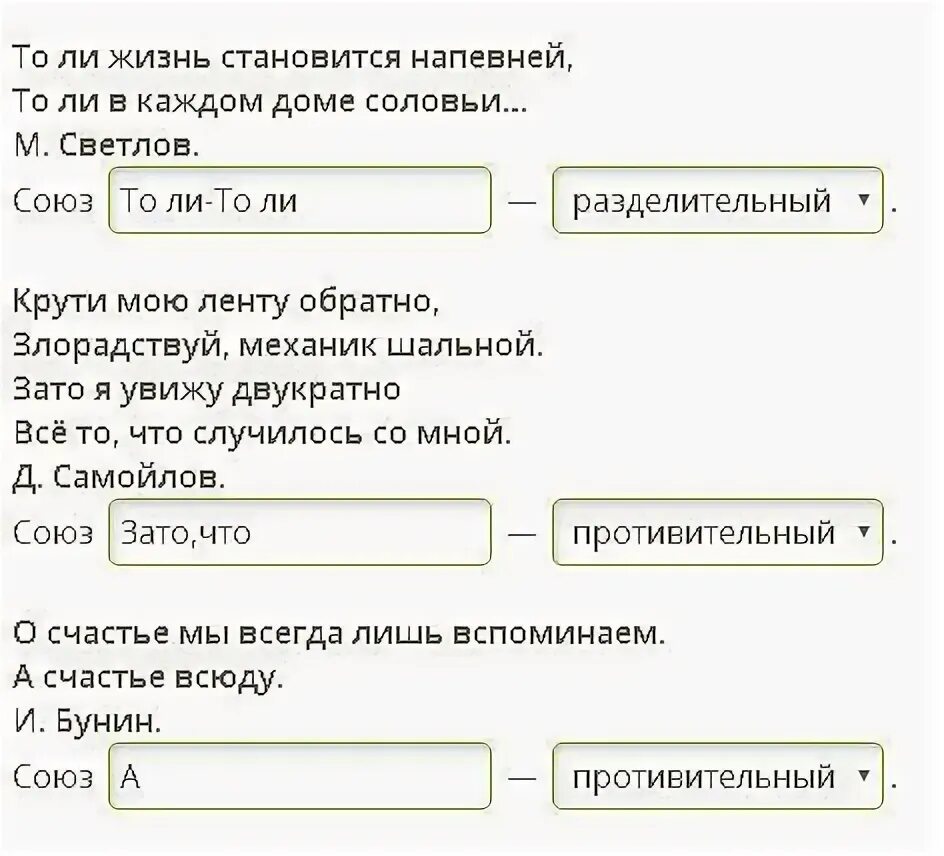This screenshot has height=856, width=944.
Task: Click the line 'Всё то, что случилось со мной.'
Action: click(262, 433)
